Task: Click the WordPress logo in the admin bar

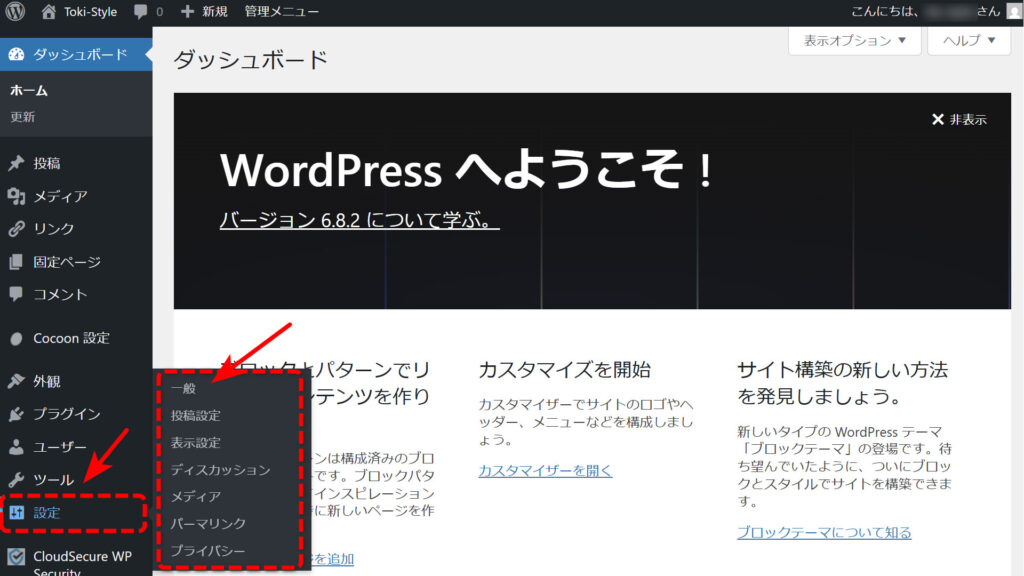Action: (15, 12)
